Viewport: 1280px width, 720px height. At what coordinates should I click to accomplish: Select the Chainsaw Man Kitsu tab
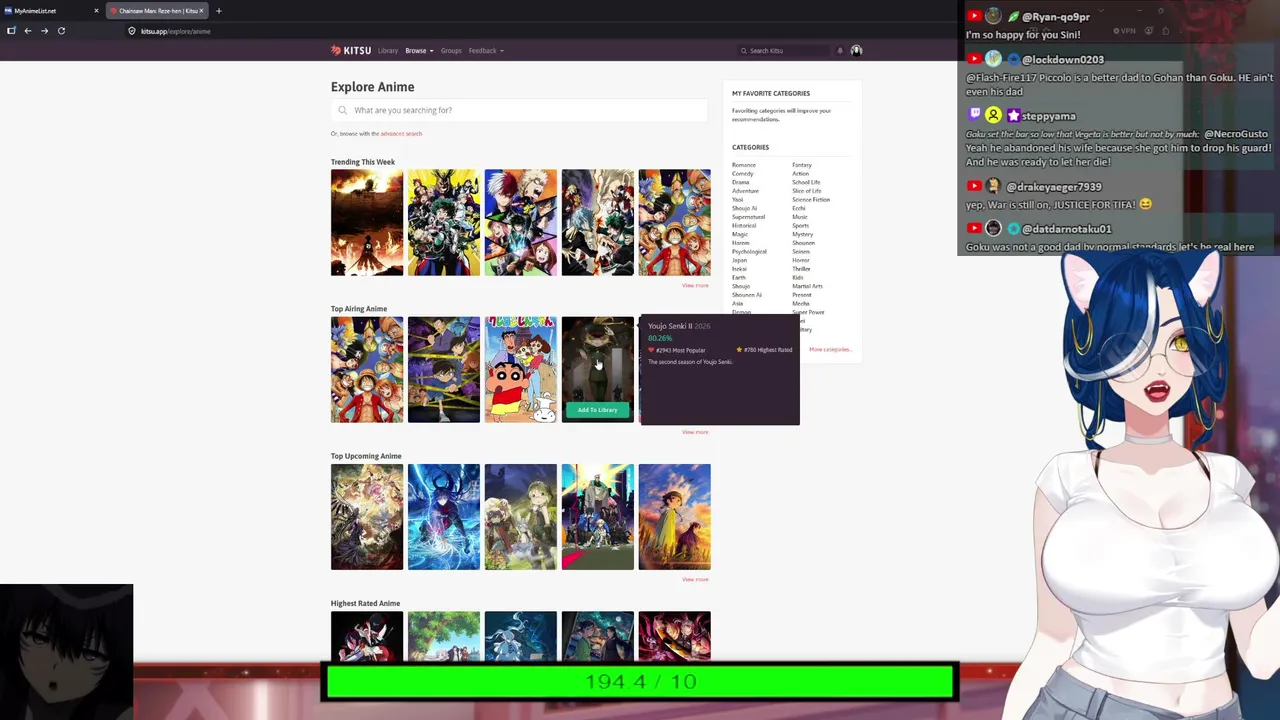(156, 11)
